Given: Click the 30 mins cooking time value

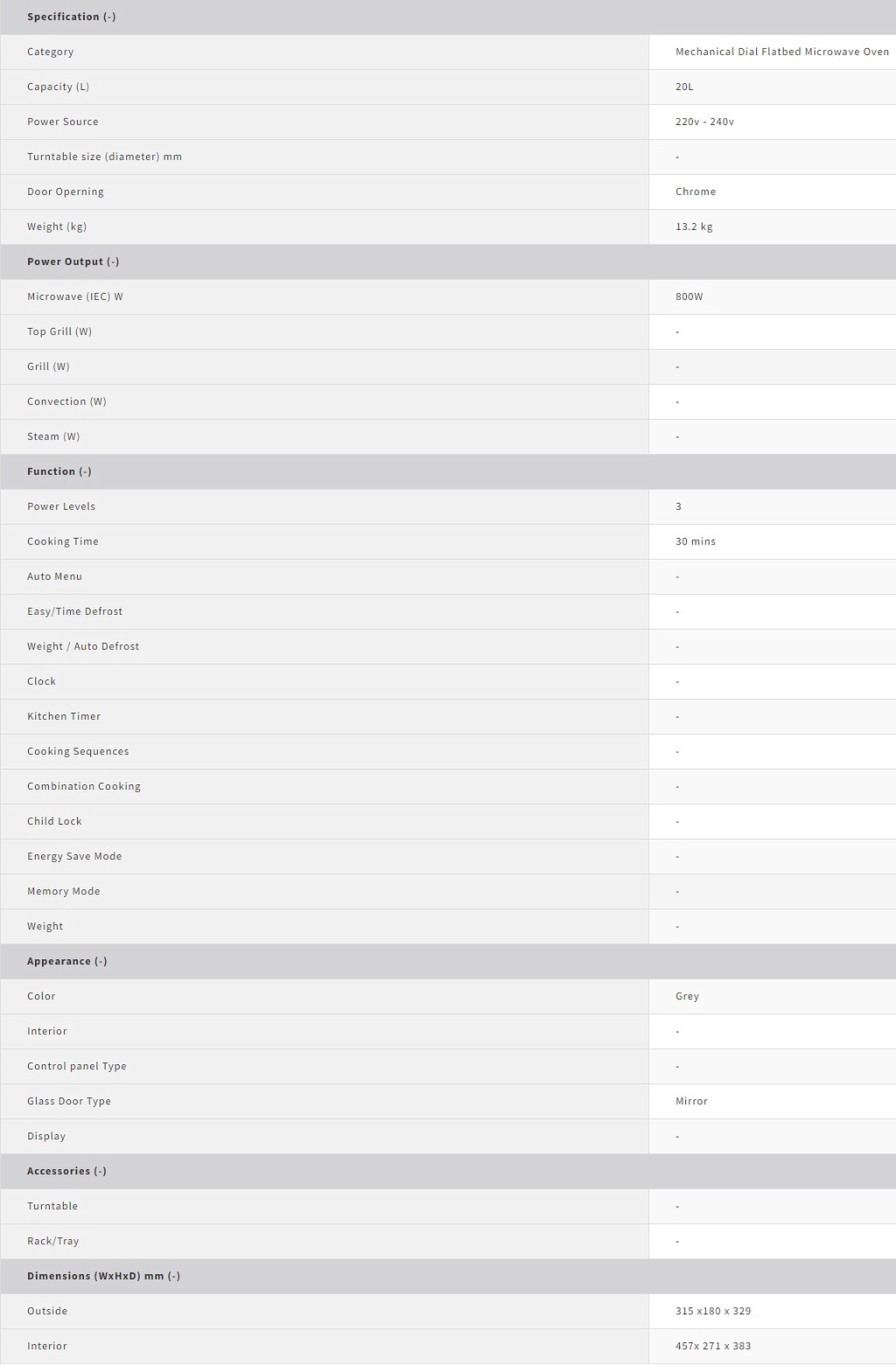Looking at the screenshot, I should coord(695,542).
